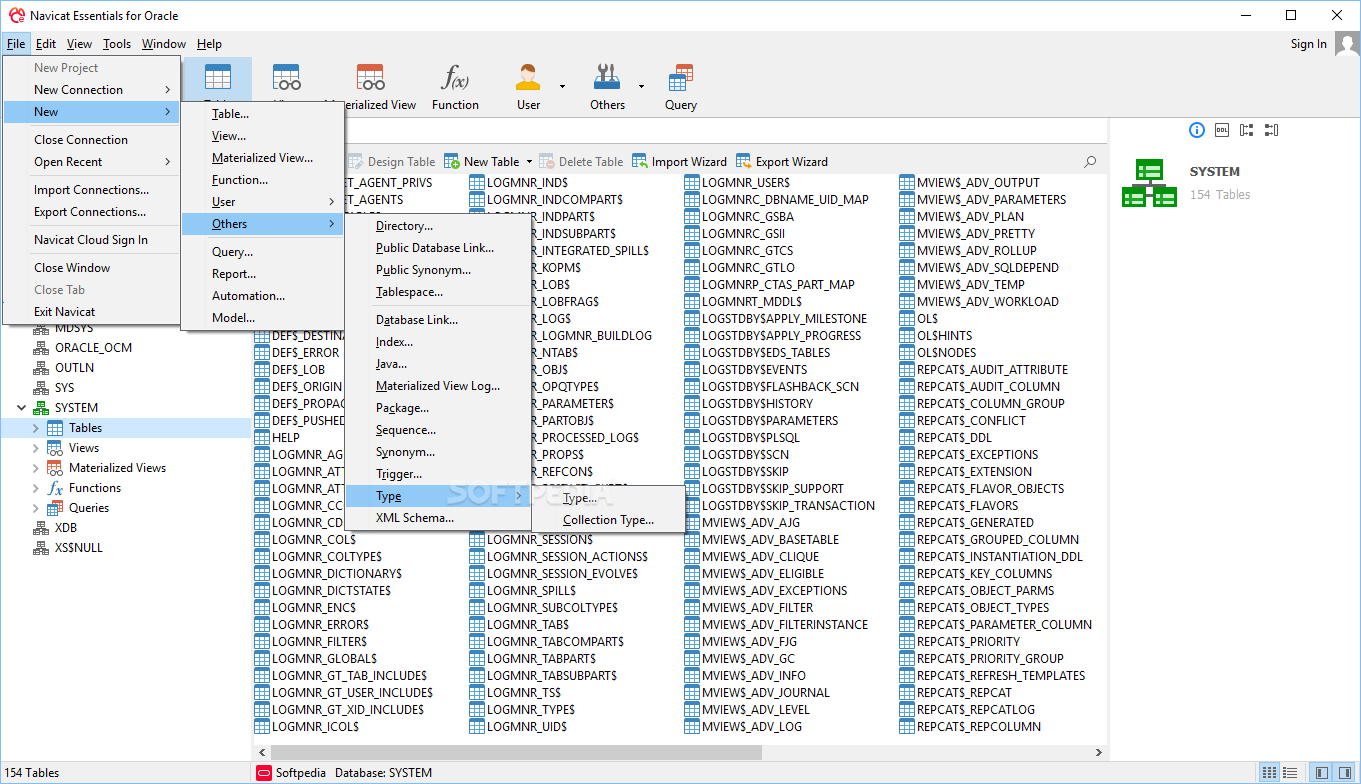Expand the Views tree node
This screenshot has height=784, width=1361.
pos(35,448)
